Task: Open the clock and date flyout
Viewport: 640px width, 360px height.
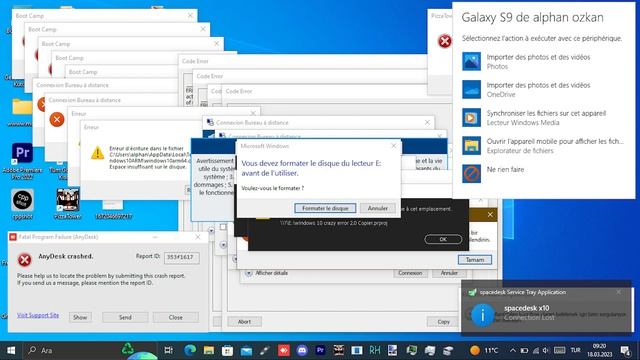Action: click(x=600, y=350)
